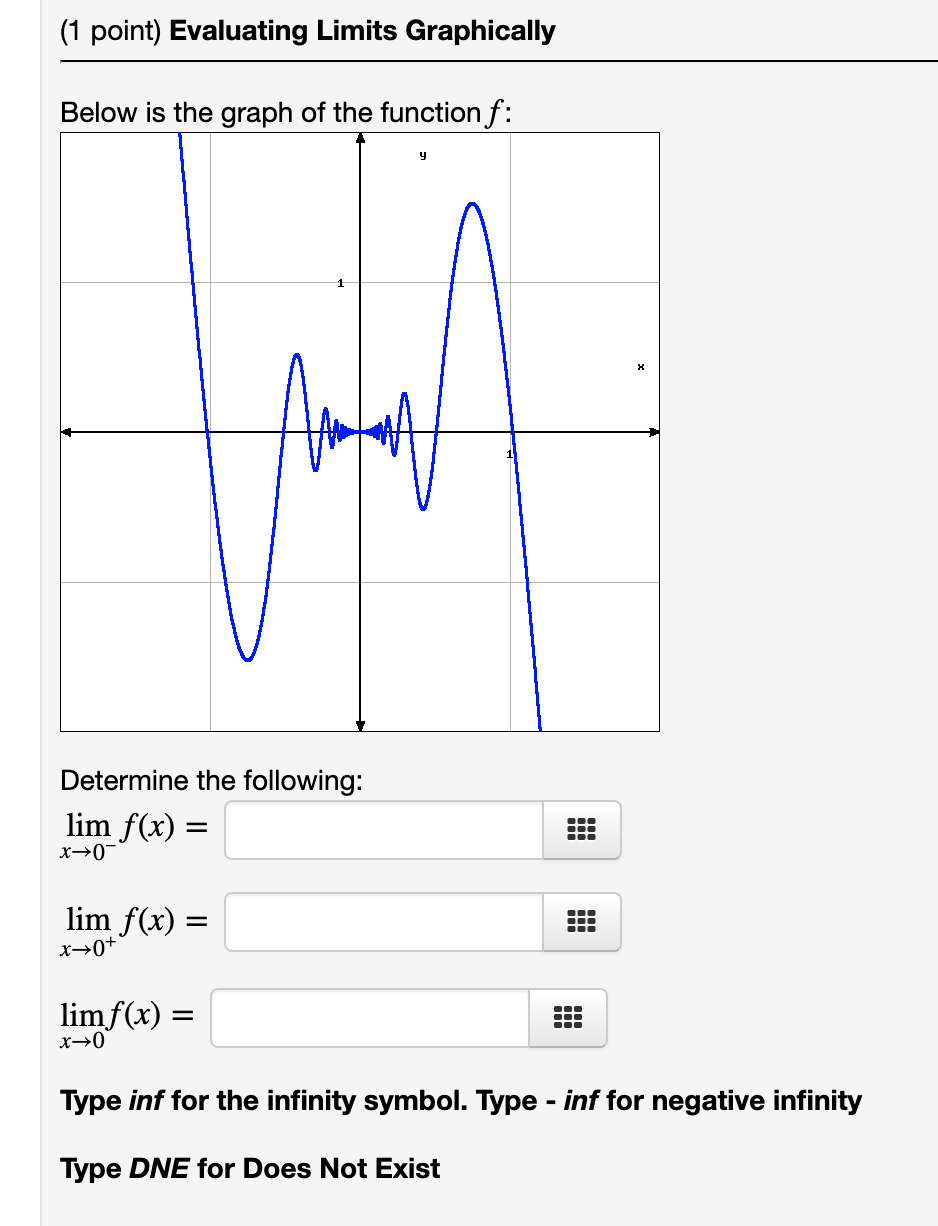Click the tallest peak of the blue curve

point(472,205)
